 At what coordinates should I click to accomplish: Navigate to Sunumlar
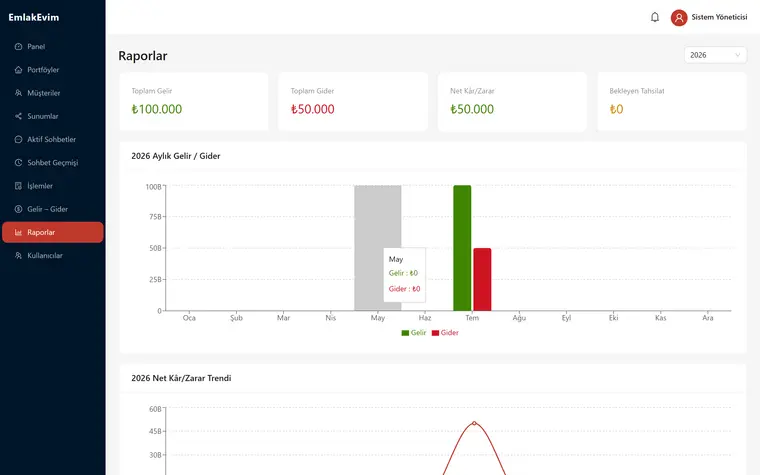pos(53,116)
